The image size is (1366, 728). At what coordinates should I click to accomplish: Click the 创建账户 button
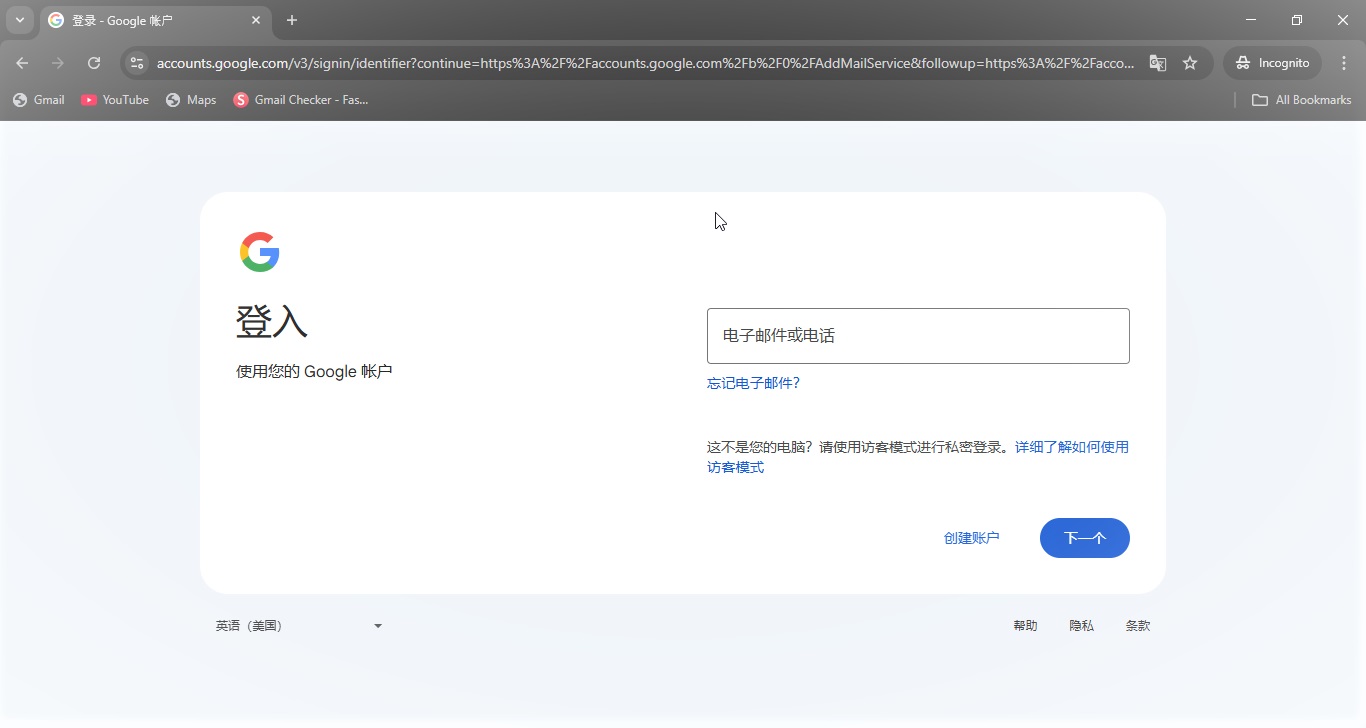[970, 537]
